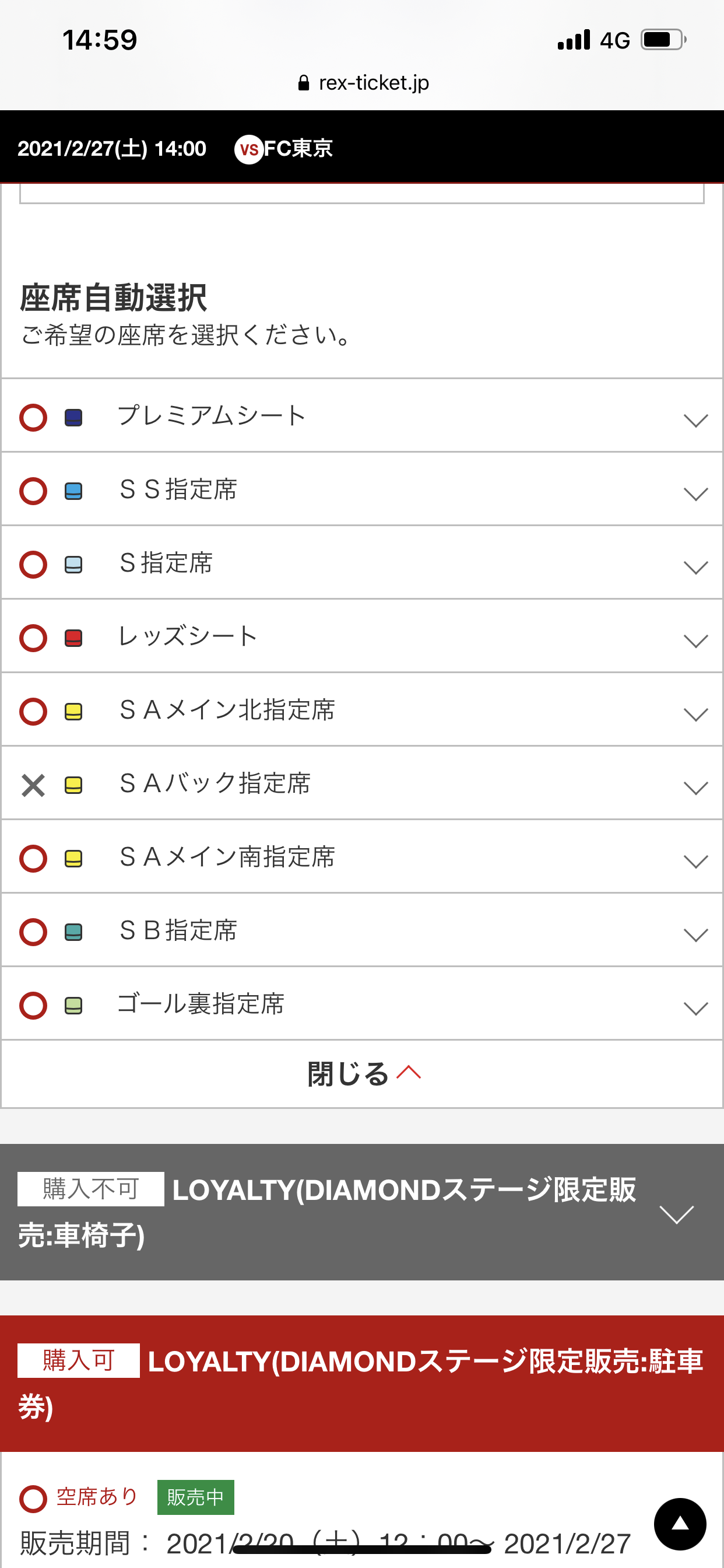This screenshot has width=724, height=1568.
Task: Expand the Ｓ指定席 chevron
Action: [x=695, y=566]
